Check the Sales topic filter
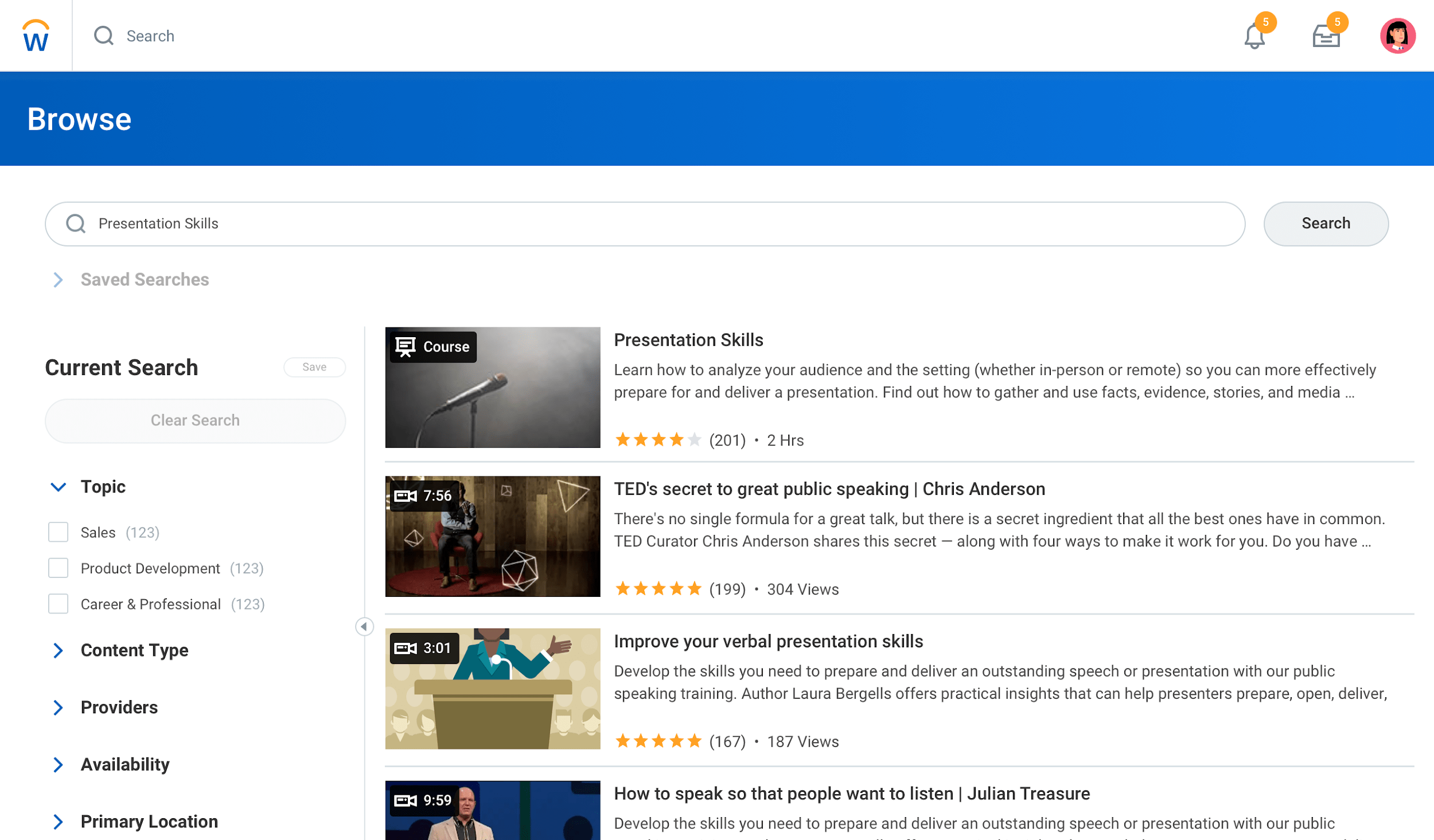The height and width of the screenshot is (840, 1434). pos(58,532)
